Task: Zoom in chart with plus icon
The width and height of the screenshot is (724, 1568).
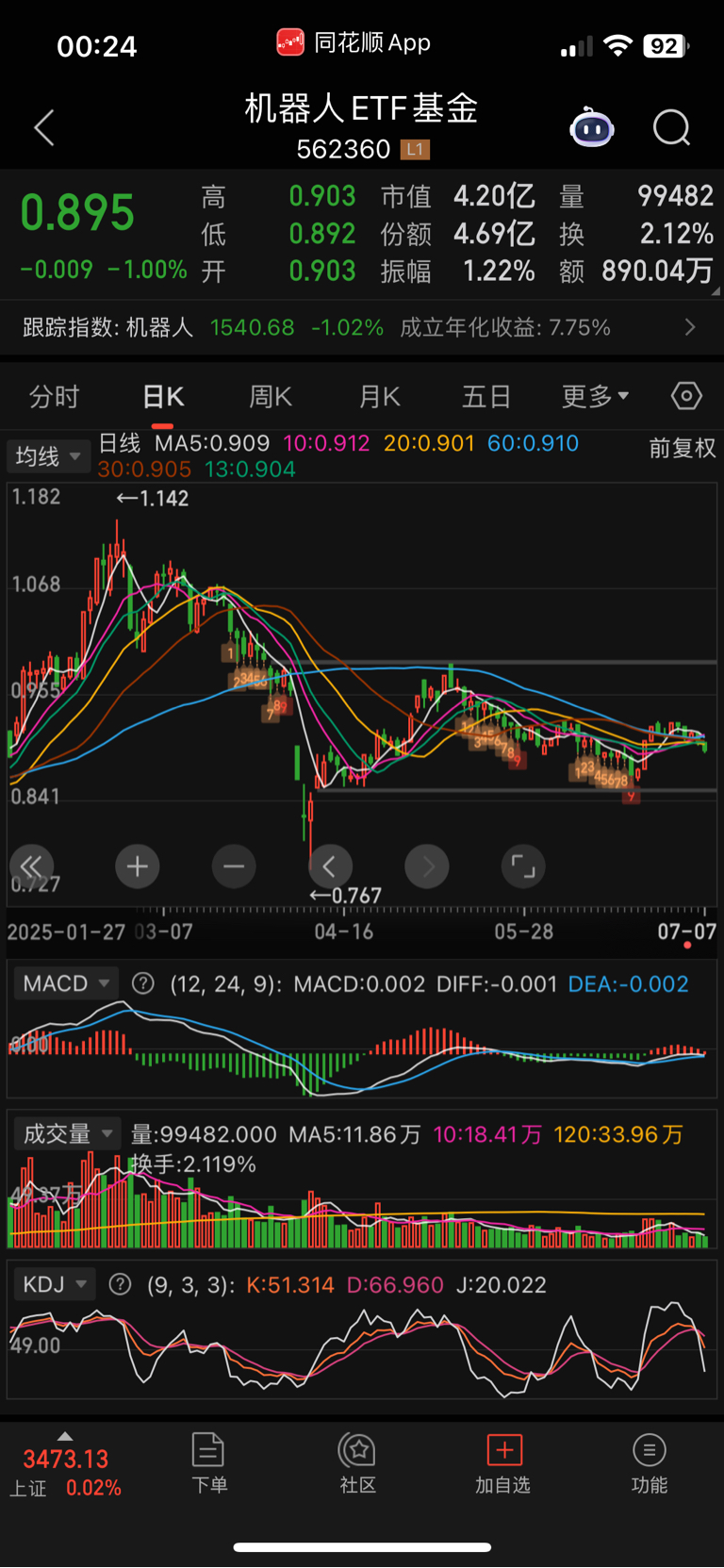Action: pos(138,866)
